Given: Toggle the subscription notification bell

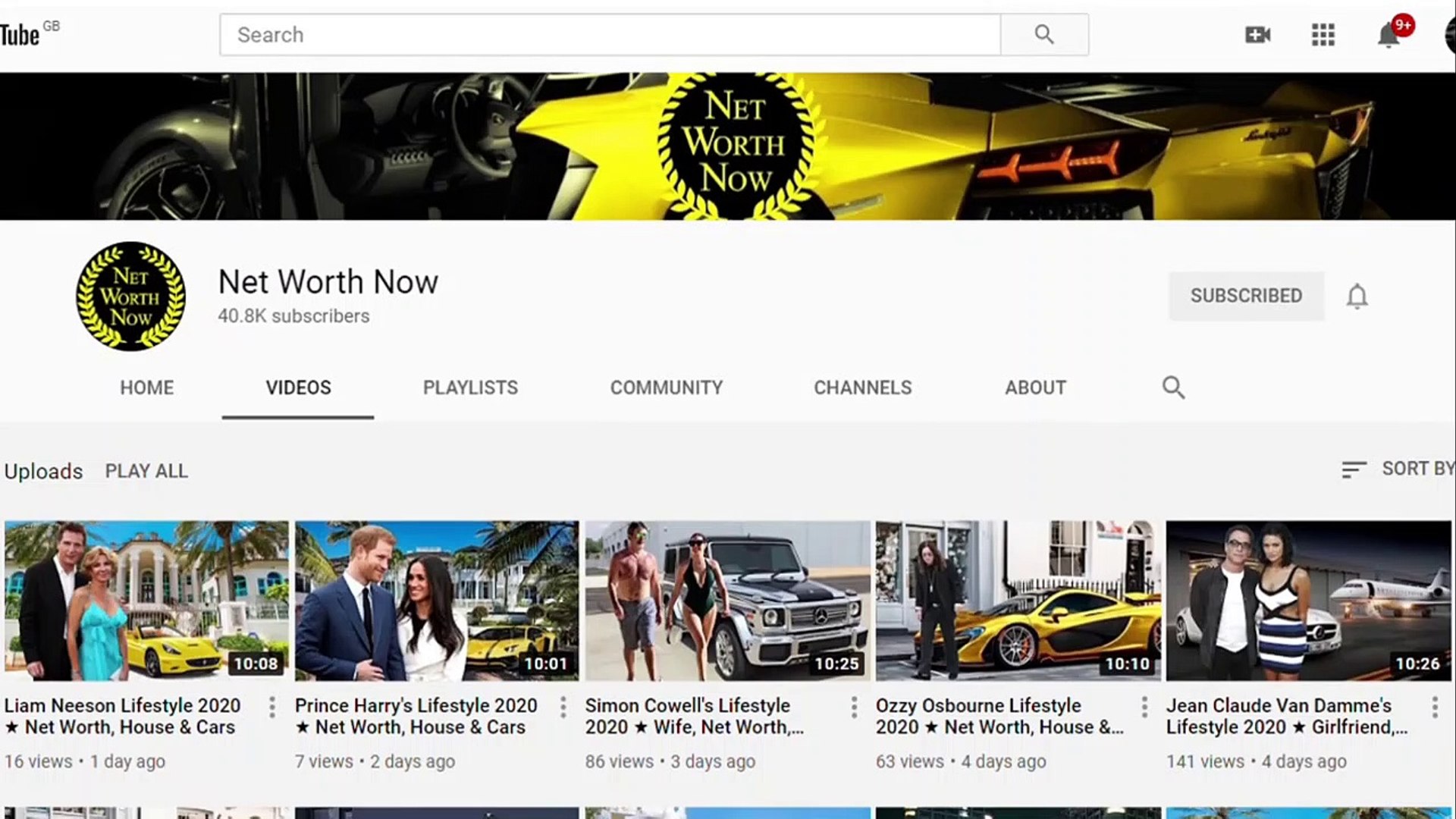Looking at the screenshot, I should pyautogui.click(x=1357, y=296).
